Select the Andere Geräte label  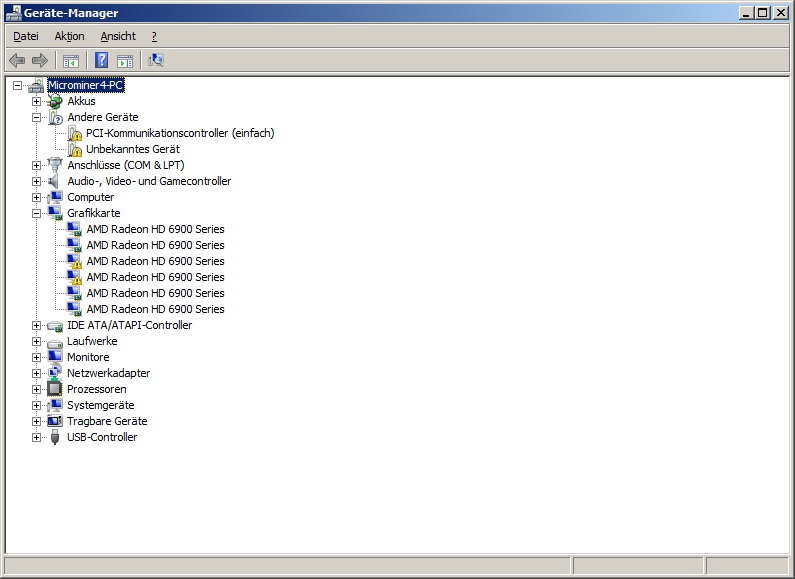coord(103,117)
